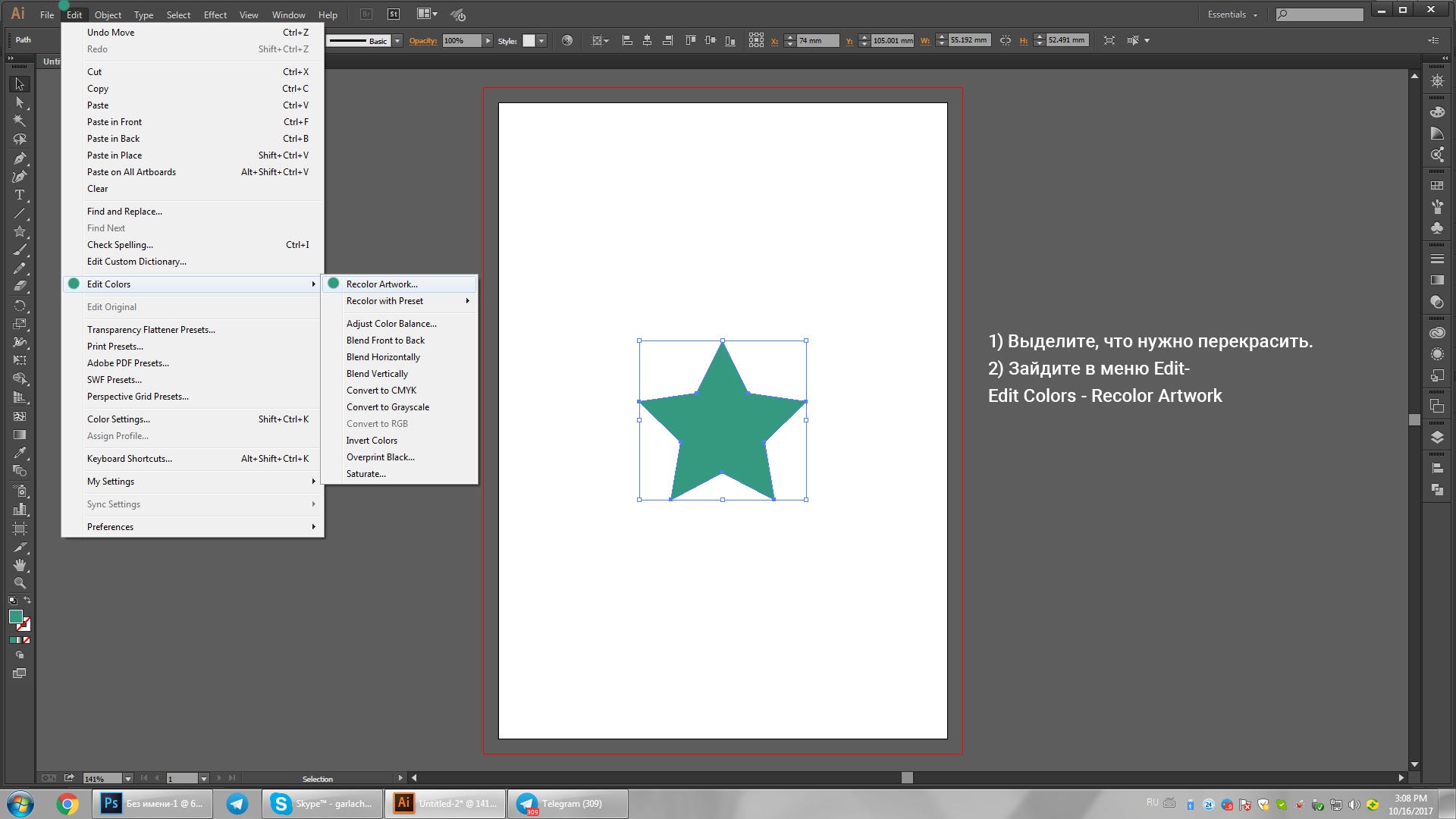Change the screen mode button

20,673
